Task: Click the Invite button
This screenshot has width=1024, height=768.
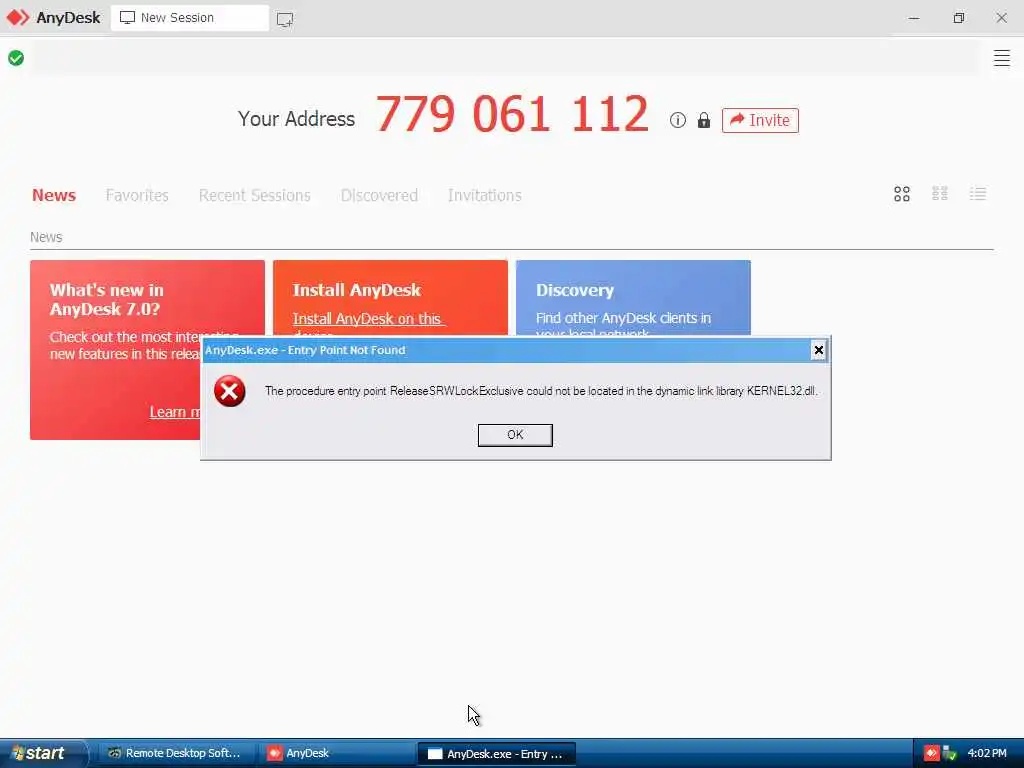Action: [x=760, y=120]
